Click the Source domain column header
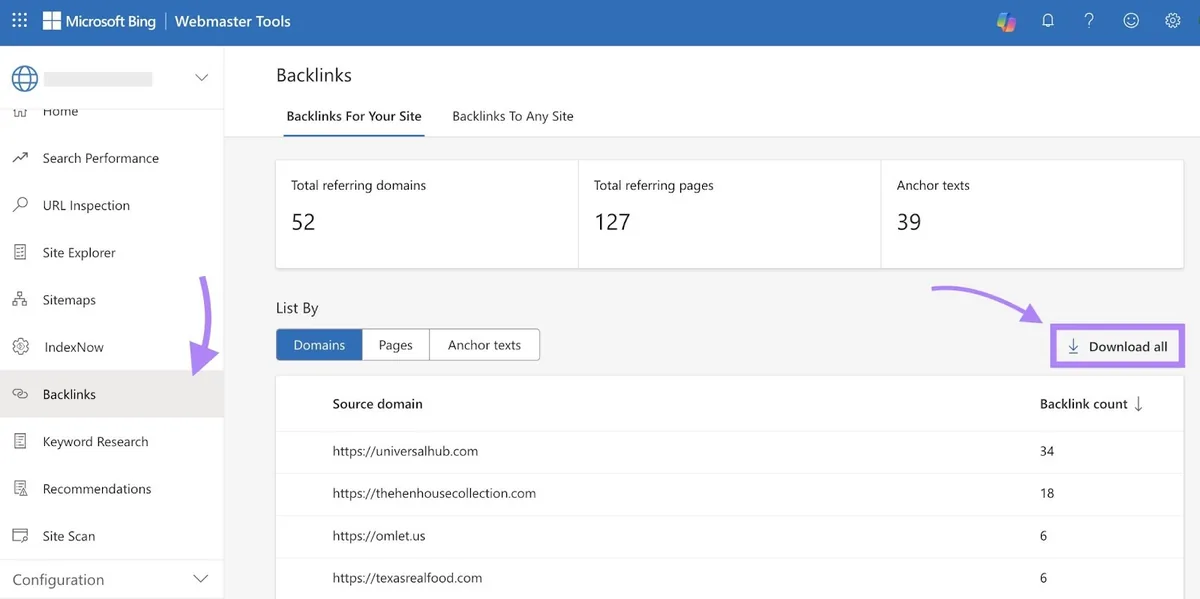The height and width of the screenshot is (599, 1200). (x=378, y=404)
